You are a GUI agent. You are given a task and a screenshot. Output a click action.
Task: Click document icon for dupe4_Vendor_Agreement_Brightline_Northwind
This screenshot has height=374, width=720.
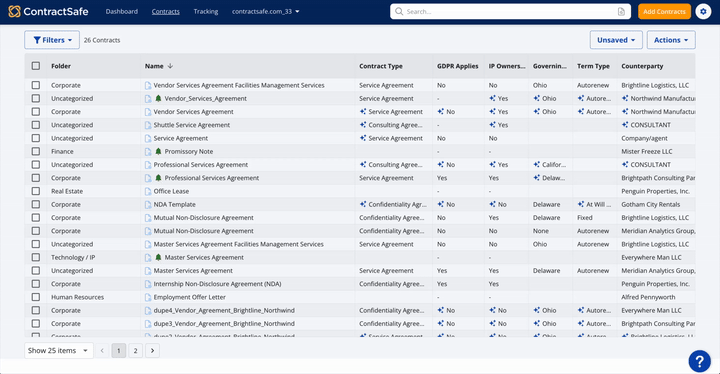pyautogui.click(x=148, y=311)
